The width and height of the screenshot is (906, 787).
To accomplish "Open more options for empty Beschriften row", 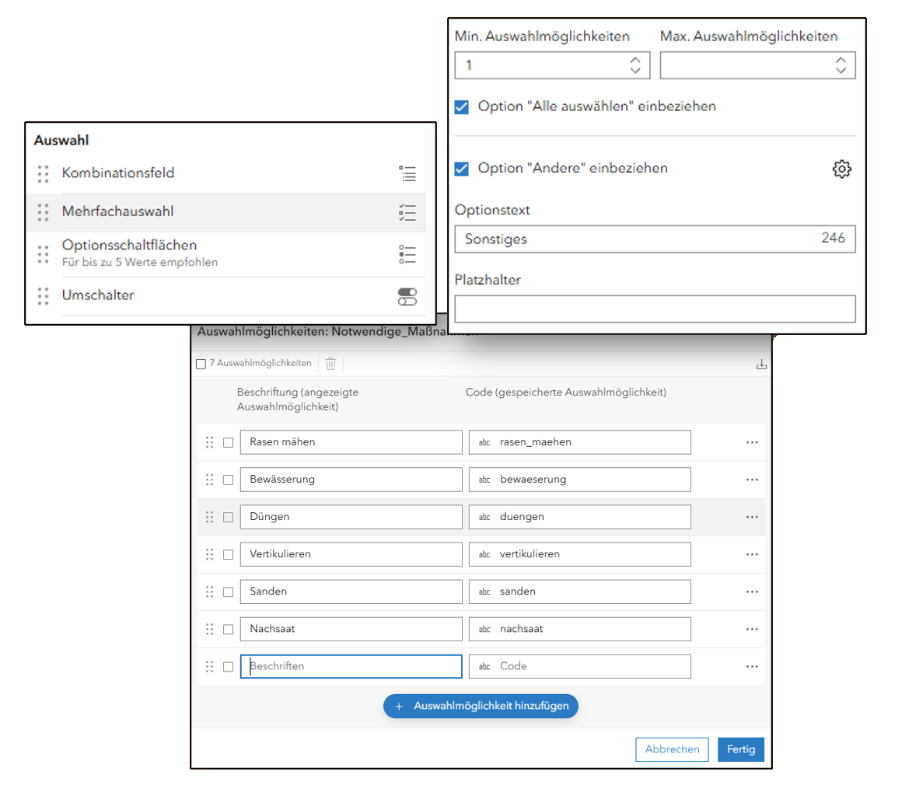I will pos(752,666).
